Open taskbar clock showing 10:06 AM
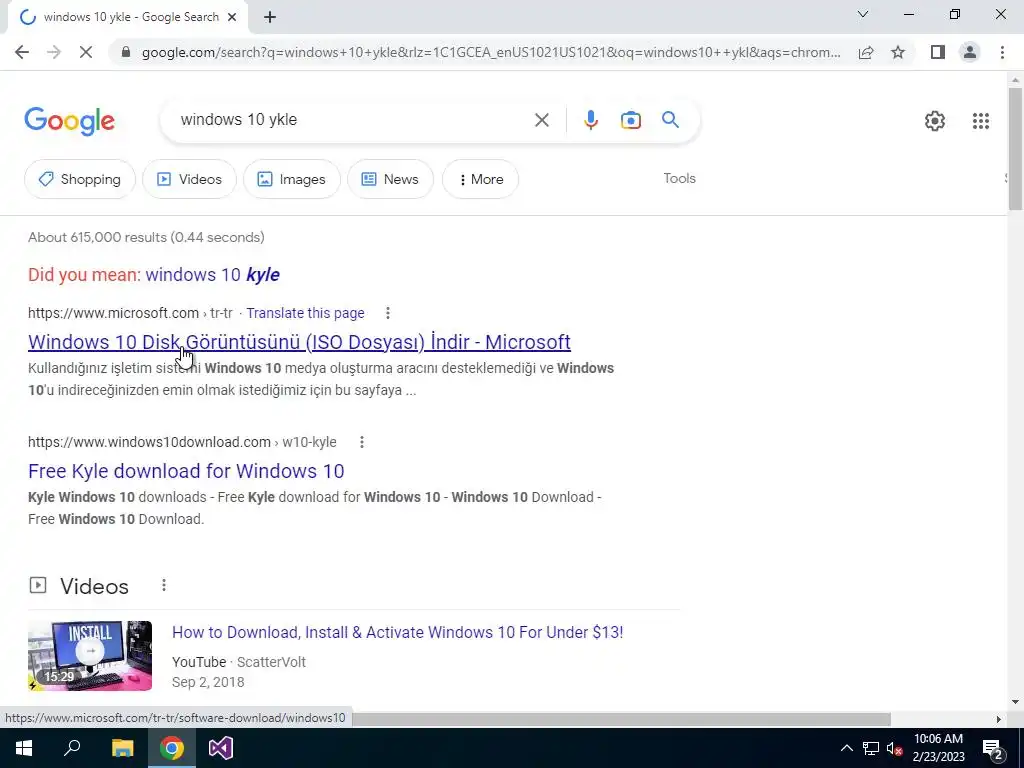Image resolution: width=1024 pixels, height=768 pixels. click(938, 748)
